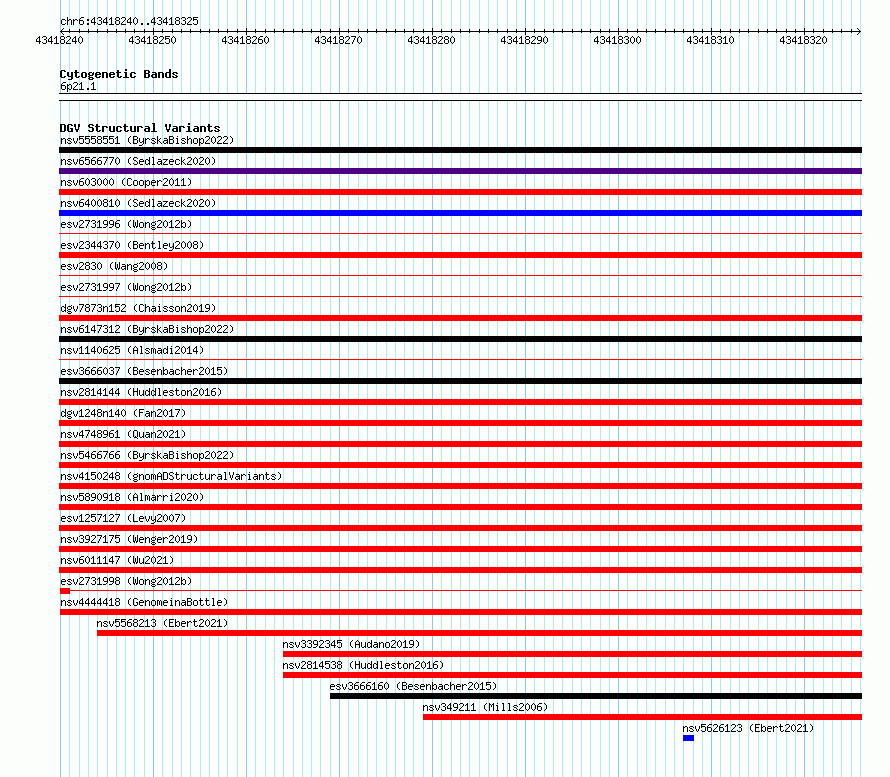Click the nsv5558551 (ByrskaBishop2022) variant label

pyautogui.click(x=147, y=140)
